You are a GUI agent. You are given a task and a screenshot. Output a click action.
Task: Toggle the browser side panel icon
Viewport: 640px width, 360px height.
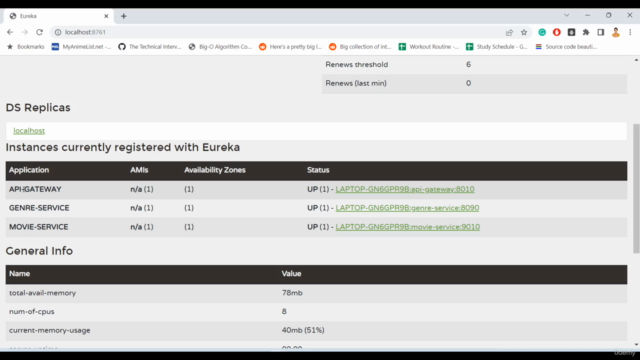tap(601, 32)
